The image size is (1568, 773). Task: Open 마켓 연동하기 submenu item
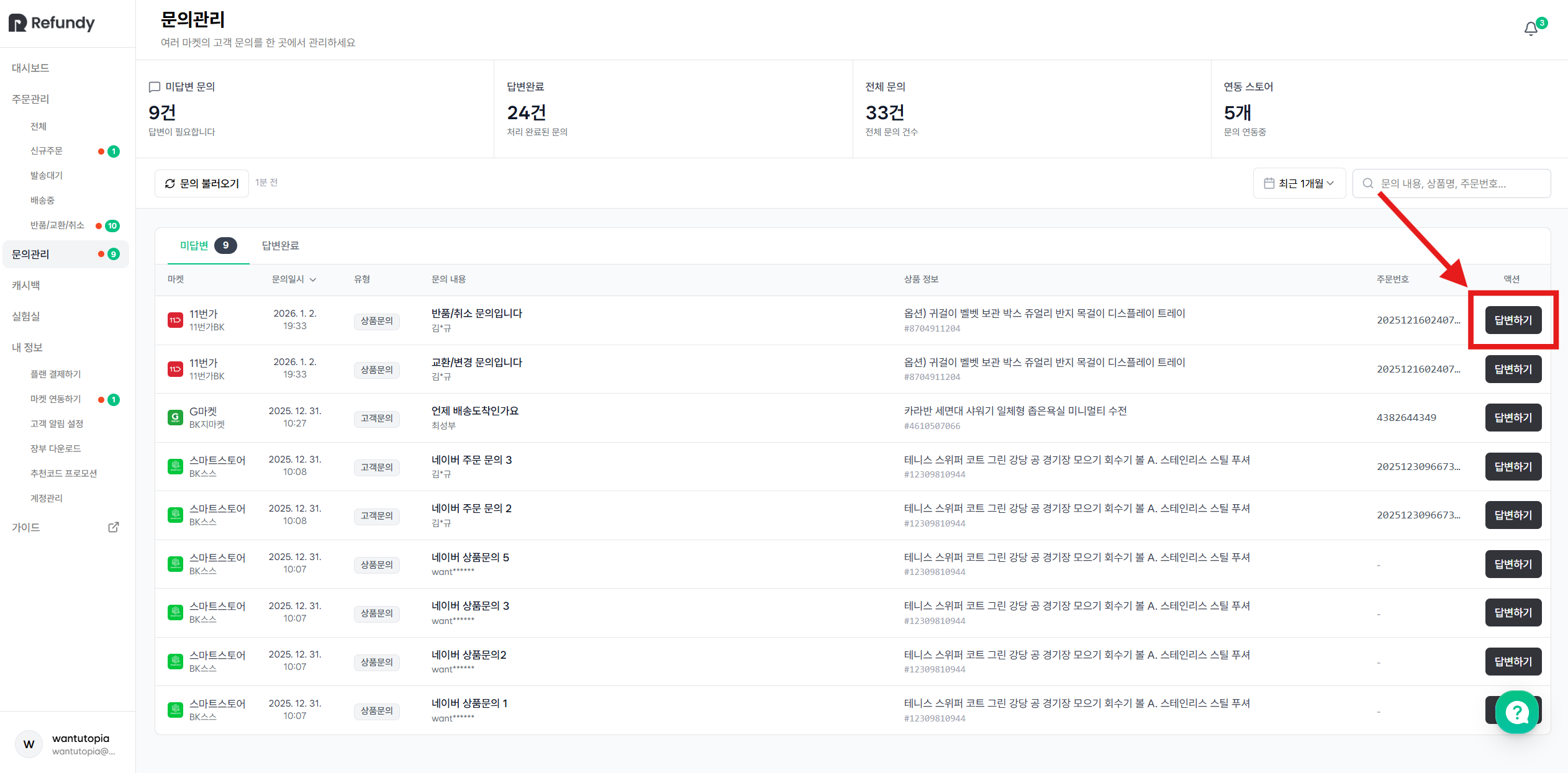[x=56, y=399]
